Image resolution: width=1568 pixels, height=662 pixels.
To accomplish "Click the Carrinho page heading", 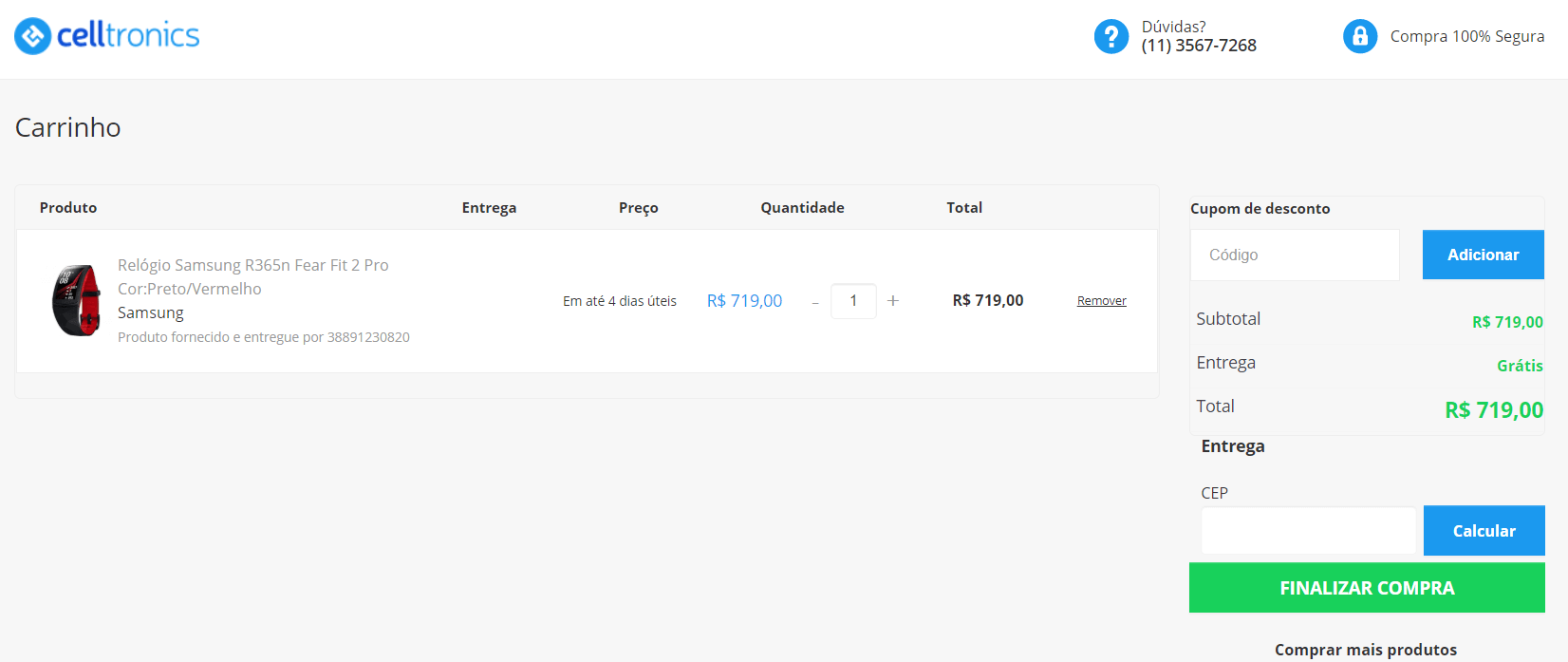I will (68, 127).
